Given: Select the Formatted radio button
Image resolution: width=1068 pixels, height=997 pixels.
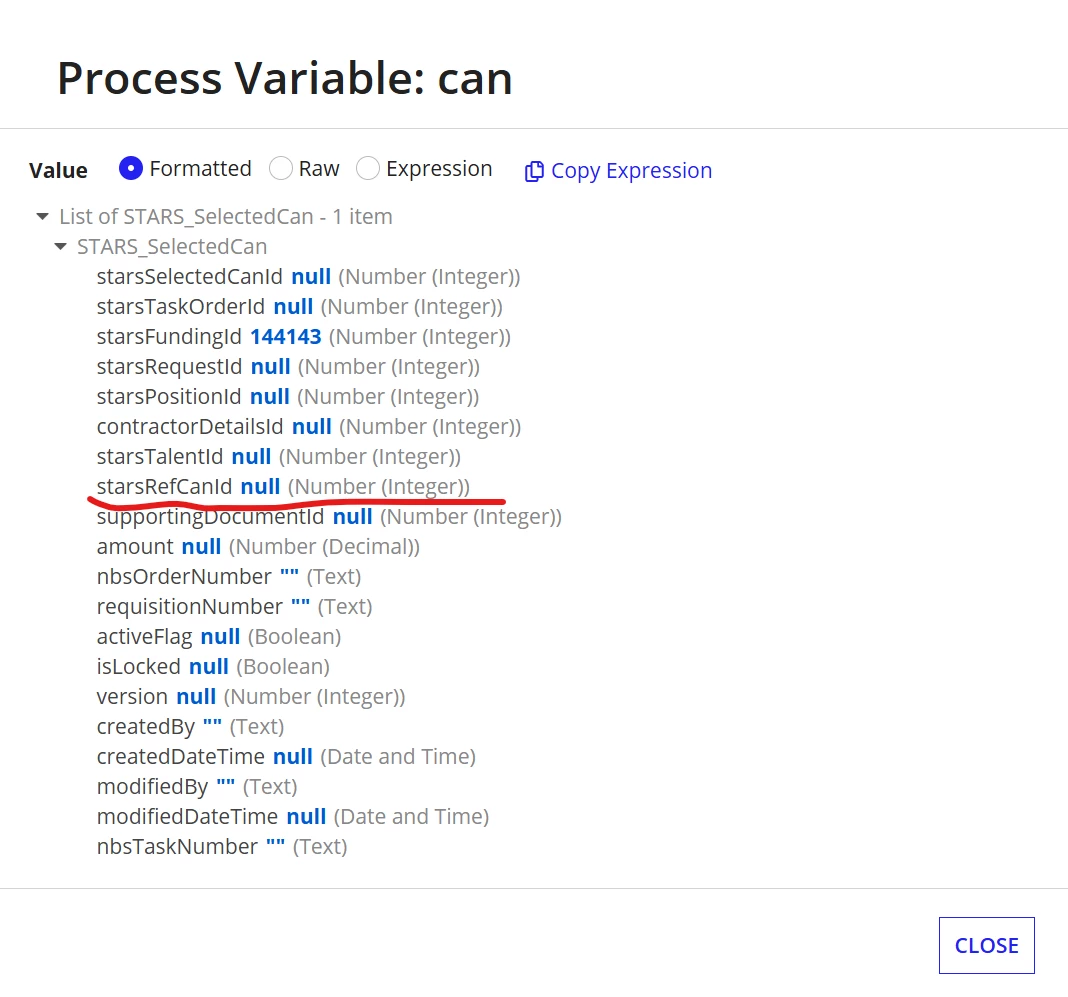Looking at the screenshot, I should [131, 168].
